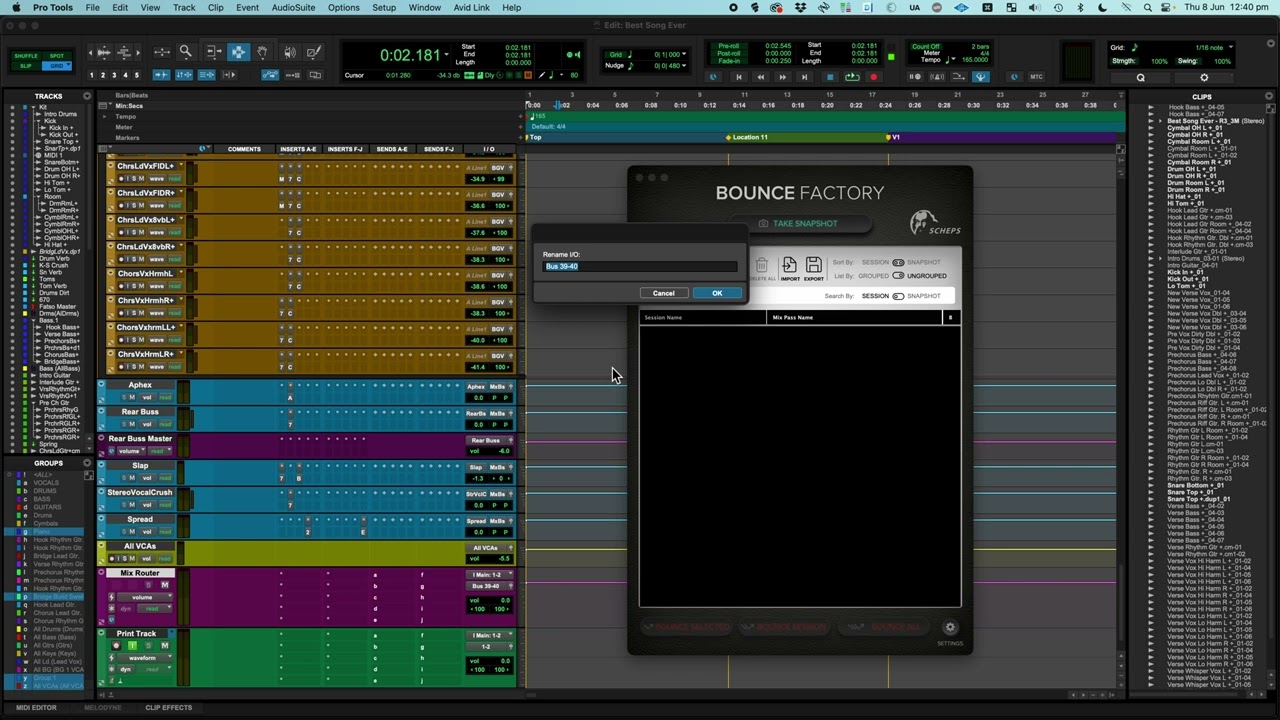The width and height of the screenshot is (1280, 720).
Task: Click Bounce Session button
Action: pos(785,627)
